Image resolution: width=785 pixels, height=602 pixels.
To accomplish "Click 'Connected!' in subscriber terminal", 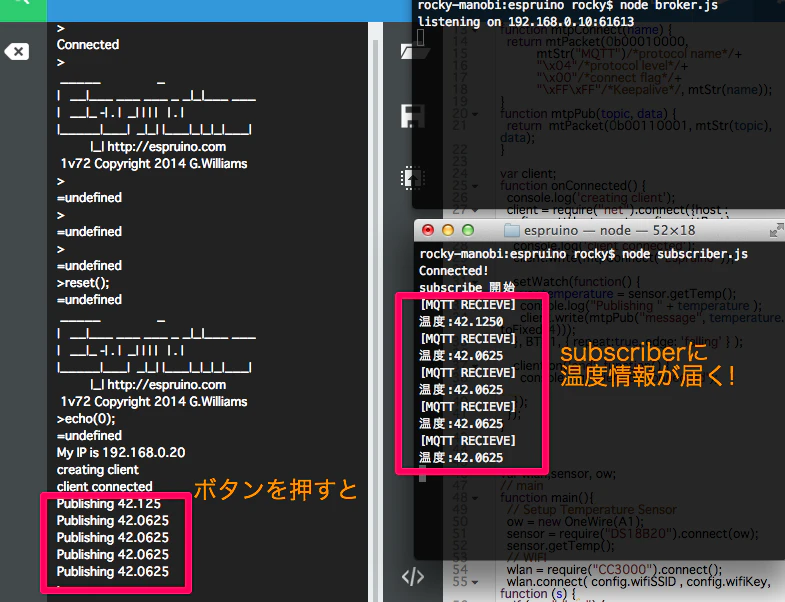I will coord(454,271).
